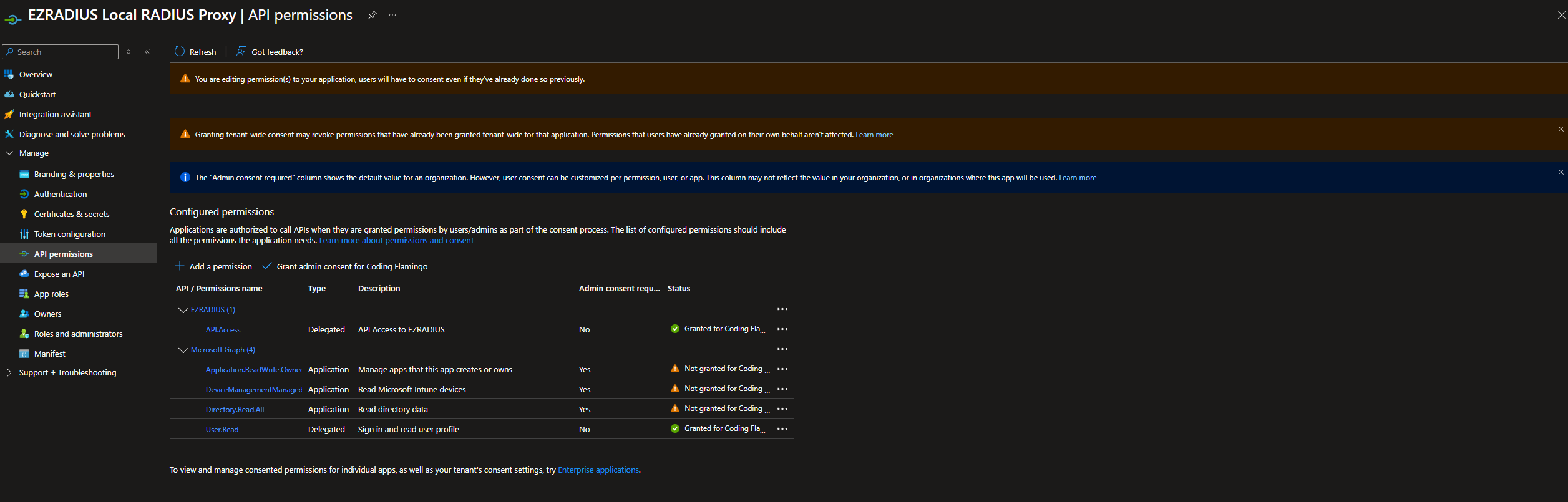This screenshot has height=502, width=1568.
Task: Click the Expose an API cloud icon
Action: [x=24, y=274]
